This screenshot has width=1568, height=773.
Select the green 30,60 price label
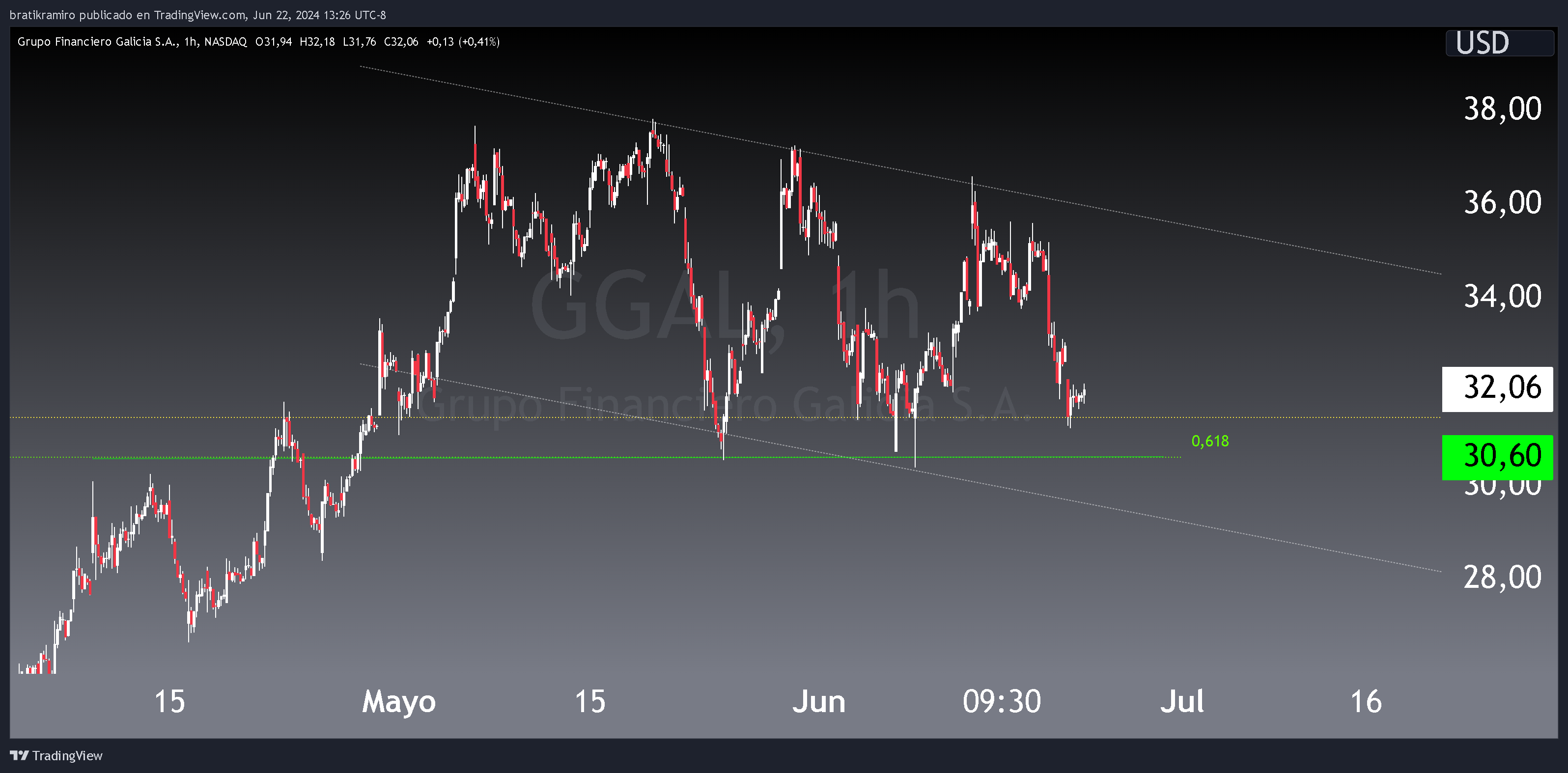point(1497,457)
